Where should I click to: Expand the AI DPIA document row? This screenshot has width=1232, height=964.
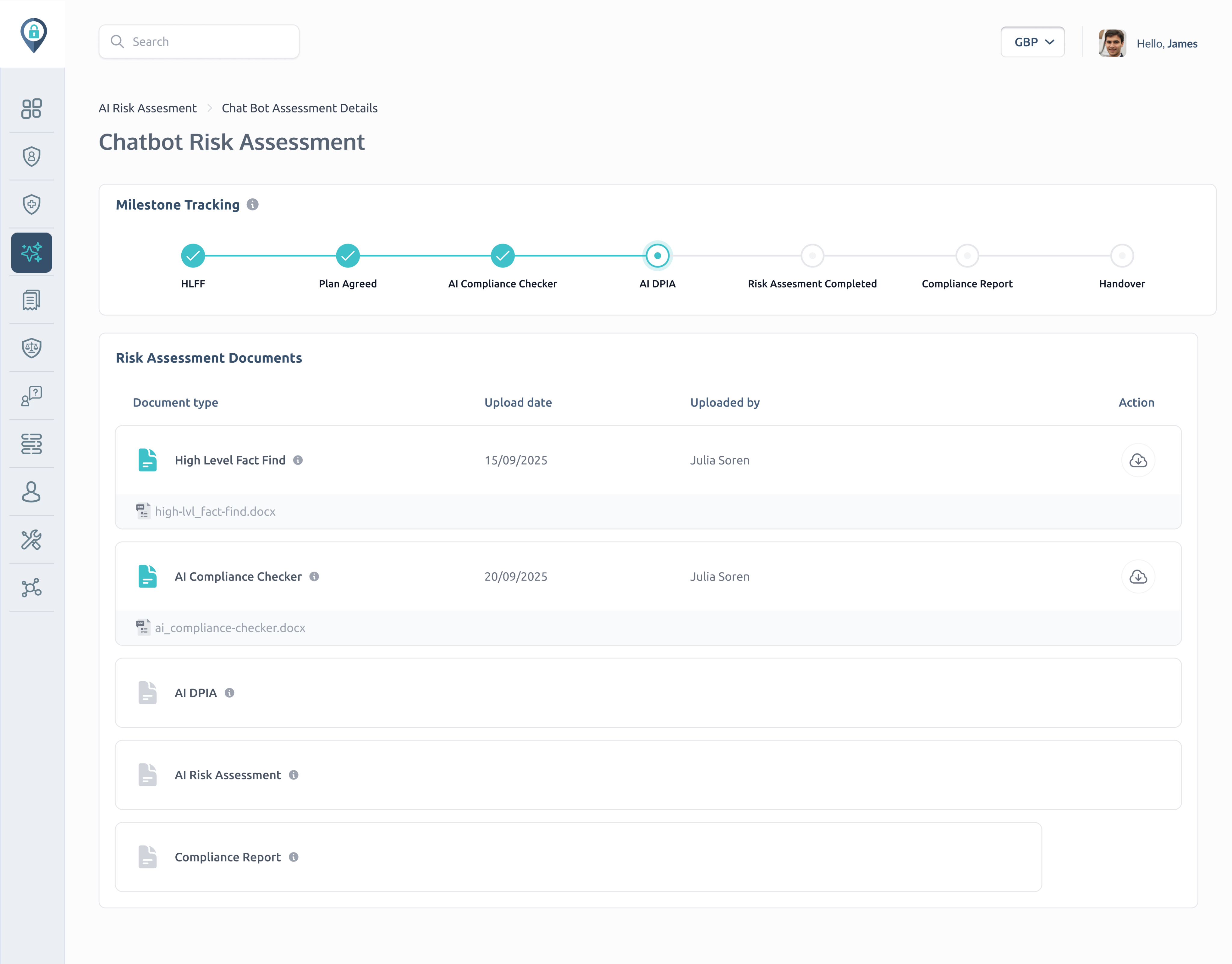click(196, 693)
